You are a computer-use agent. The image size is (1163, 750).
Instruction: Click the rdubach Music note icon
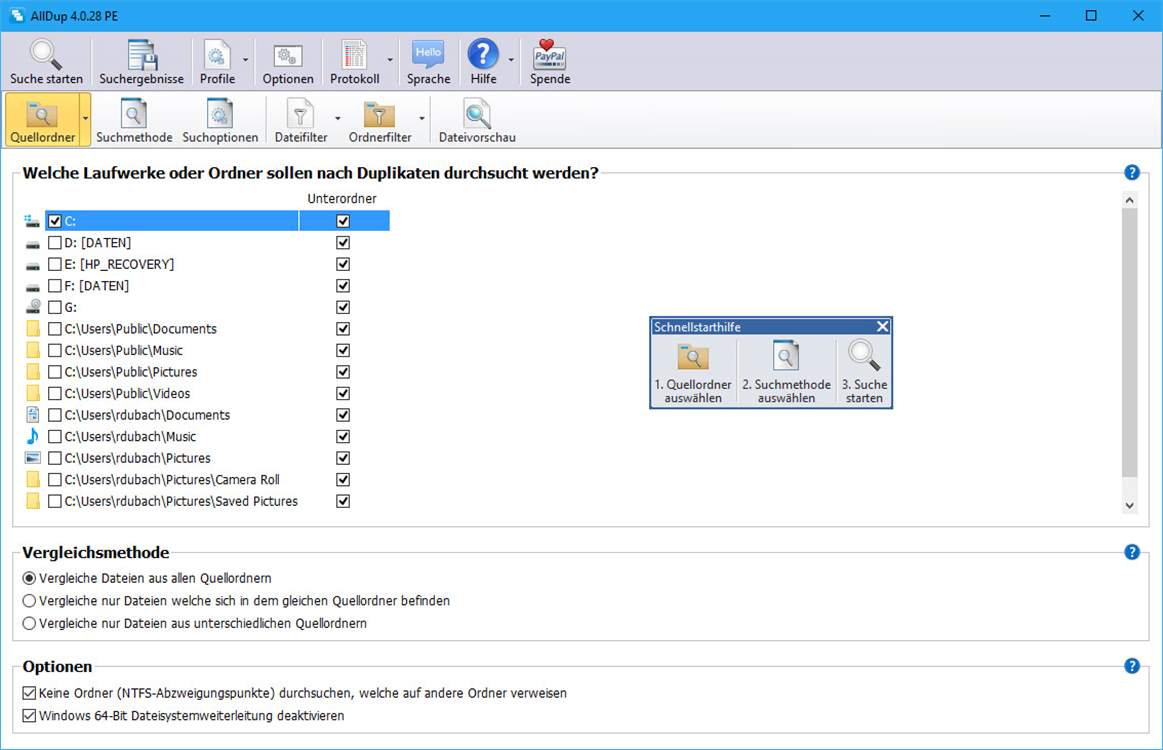33,436
